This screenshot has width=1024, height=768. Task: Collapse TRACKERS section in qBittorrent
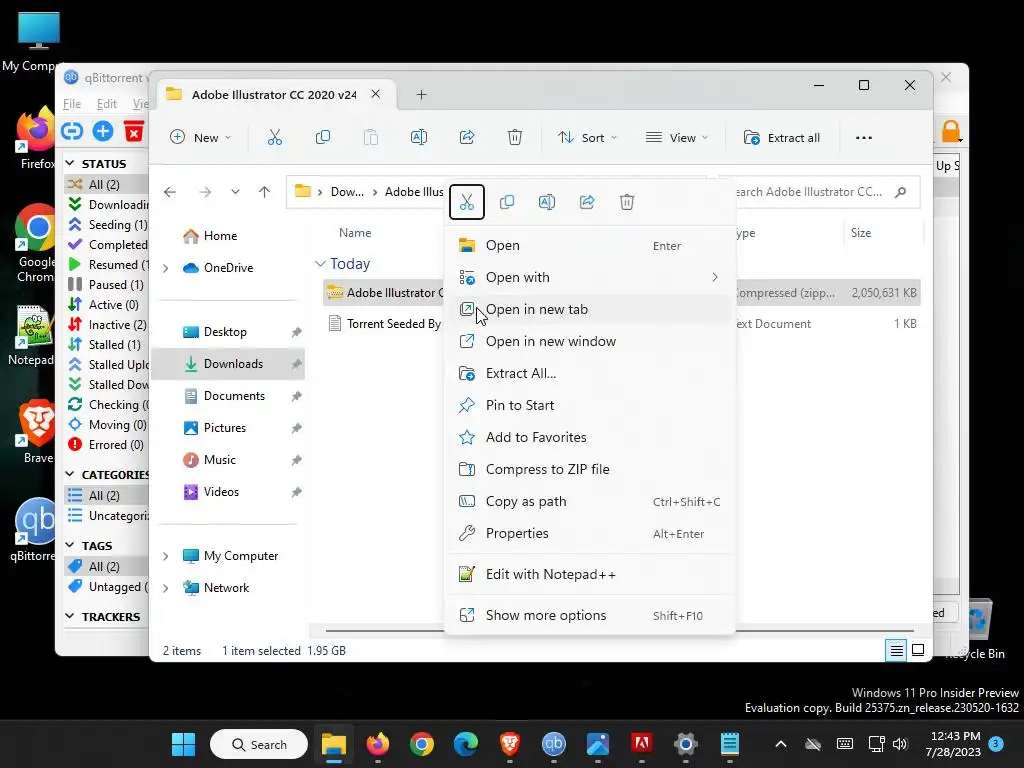pos(70,616)
